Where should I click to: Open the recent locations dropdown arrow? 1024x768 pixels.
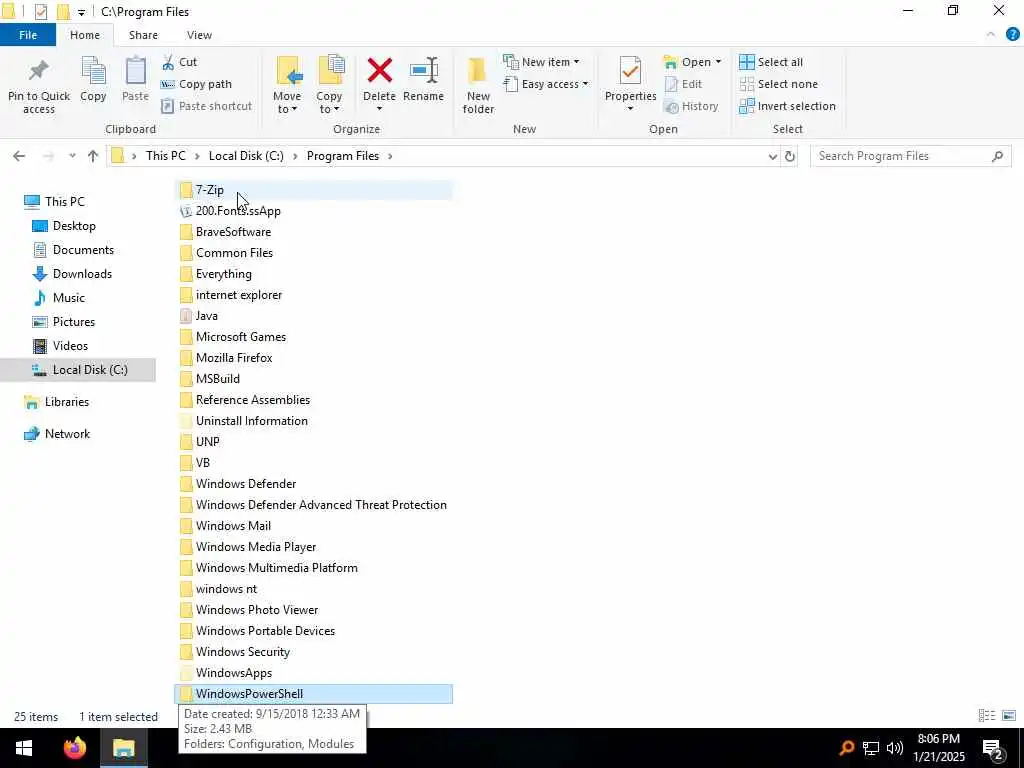pos(72,156)
